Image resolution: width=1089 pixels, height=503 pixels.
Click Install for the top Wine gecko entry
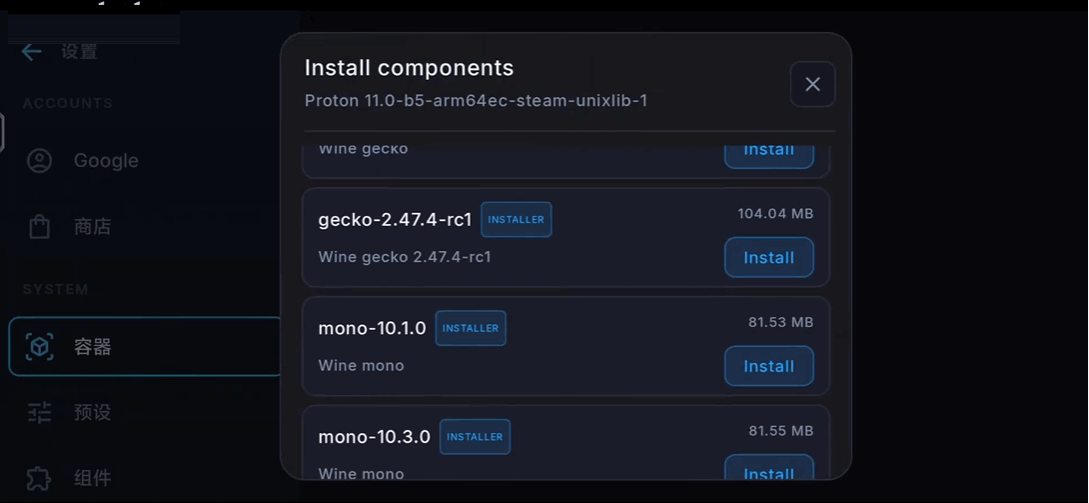click(769, 154)
